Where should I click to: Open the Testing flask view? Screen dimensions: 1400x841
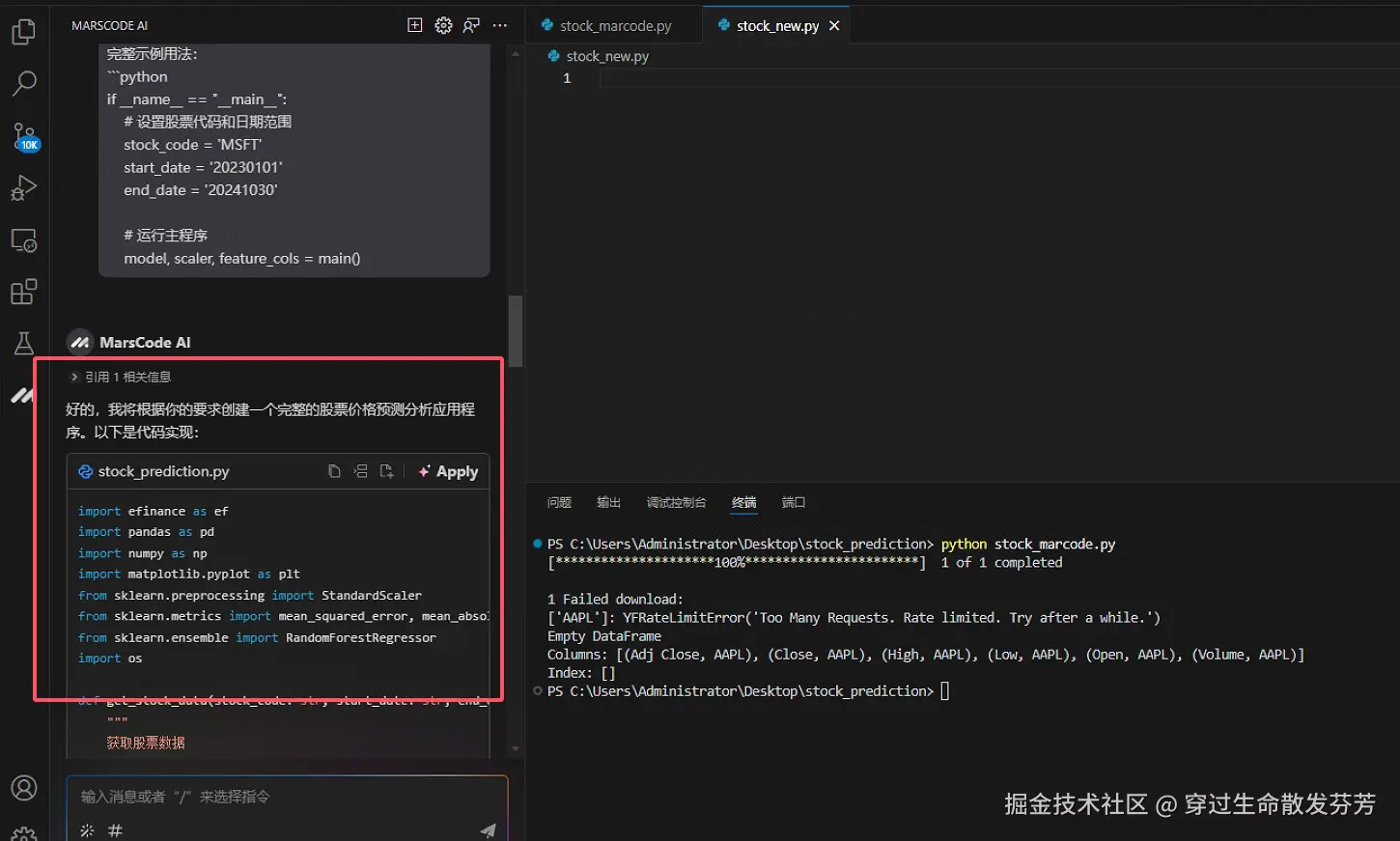click(x=24, y=344)
